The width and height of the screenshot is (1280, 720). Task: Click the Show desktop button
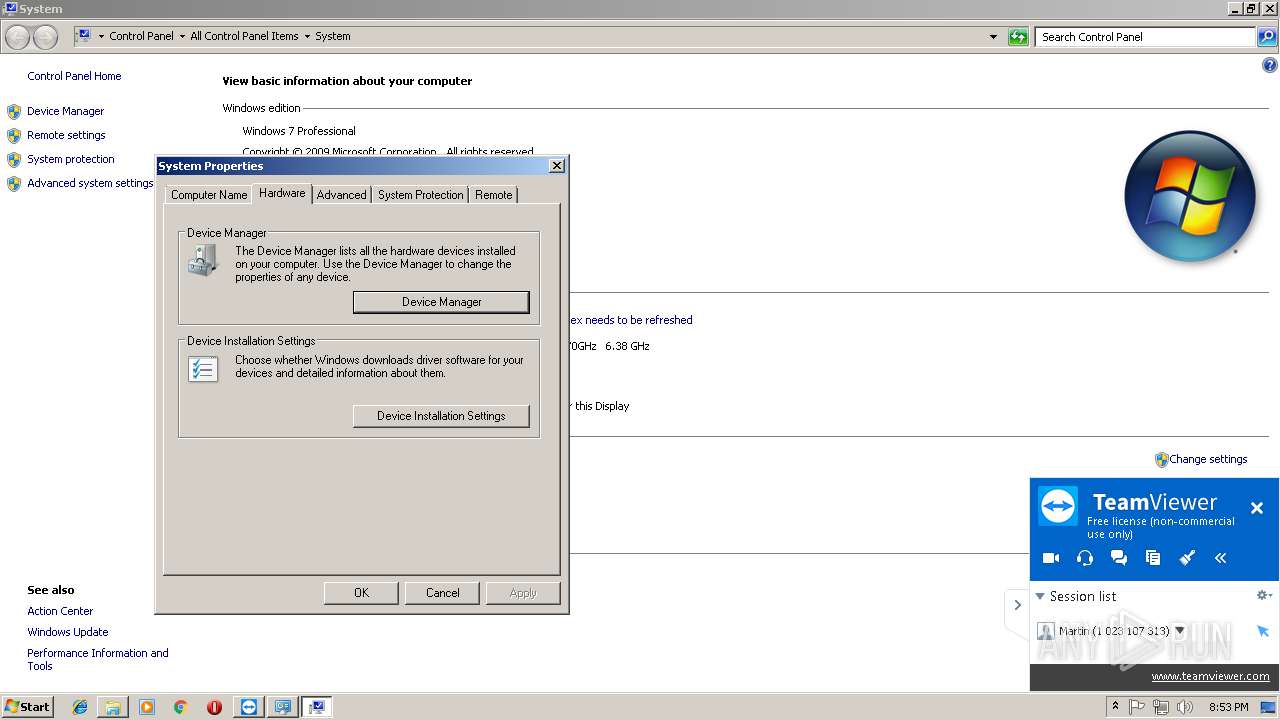(1268, 707)
